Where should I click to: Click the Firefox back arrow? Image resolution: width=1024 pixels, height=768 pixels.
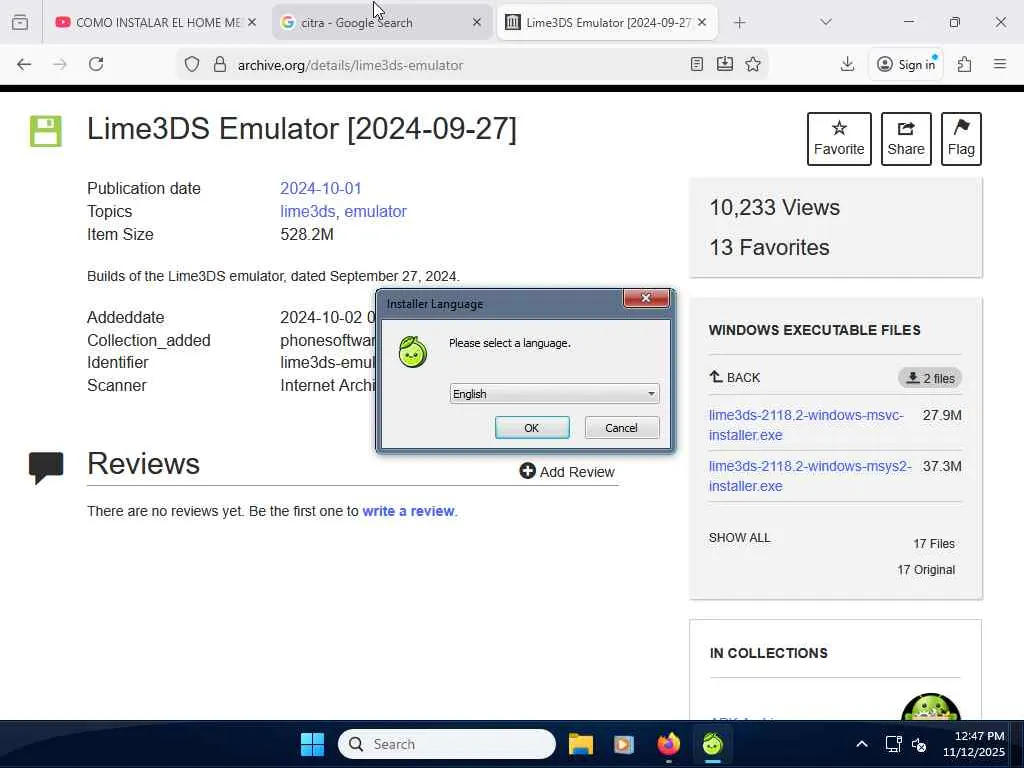(x=24, y=64)
